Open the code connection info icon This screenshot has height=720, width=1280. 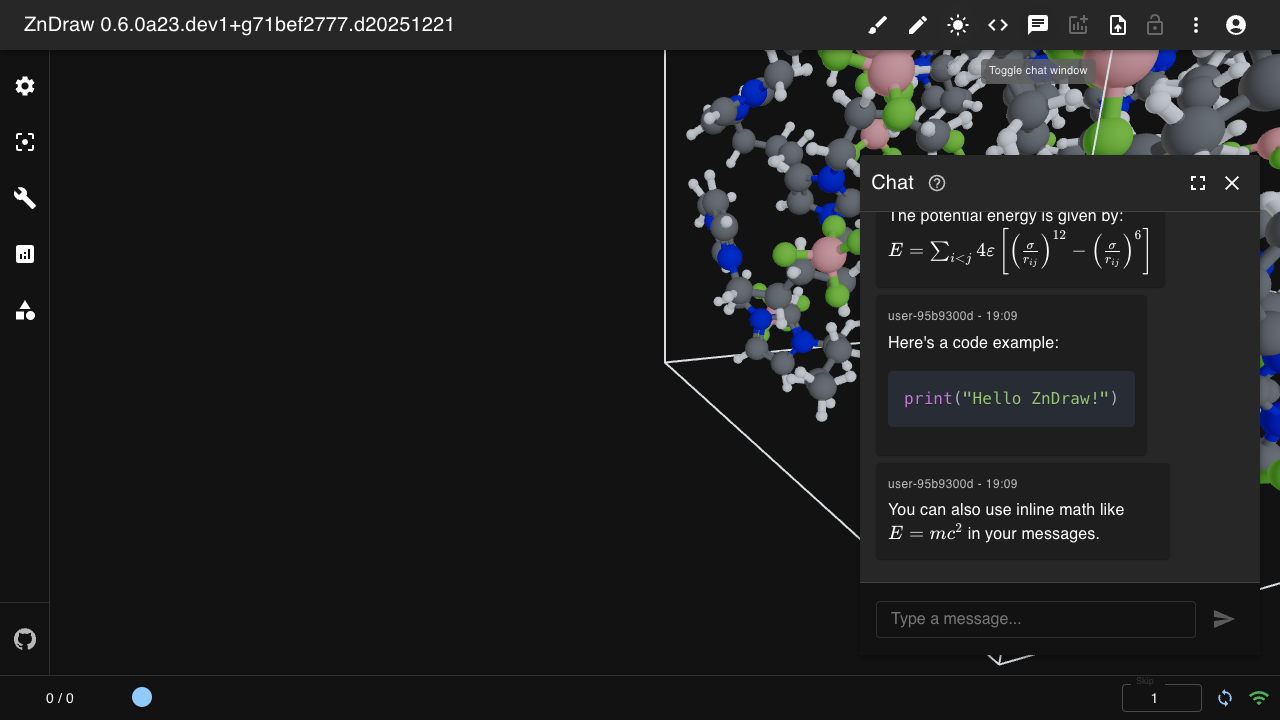(x=998, y=25)
